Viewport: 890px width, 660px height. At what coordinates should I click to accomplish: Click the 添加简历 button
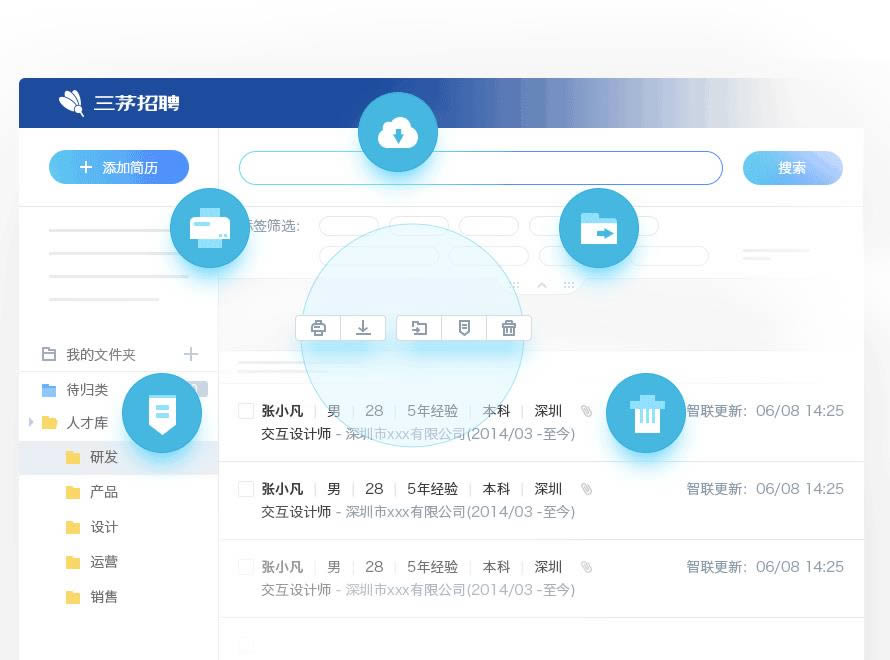tap(119, 168)
